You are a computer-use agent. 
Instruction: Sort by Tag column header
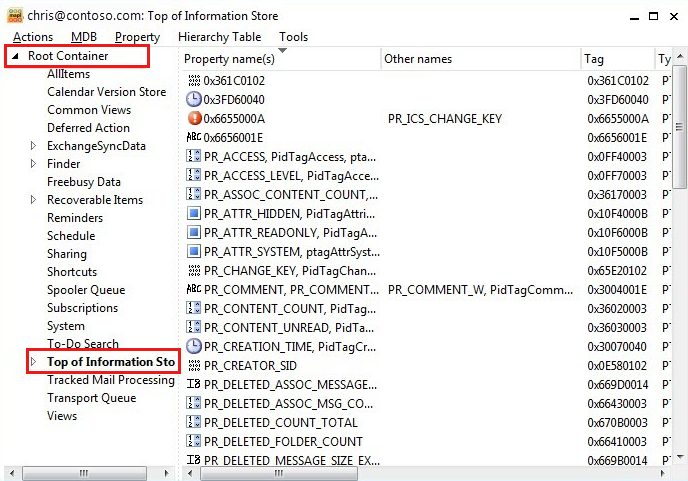point(617,59)
